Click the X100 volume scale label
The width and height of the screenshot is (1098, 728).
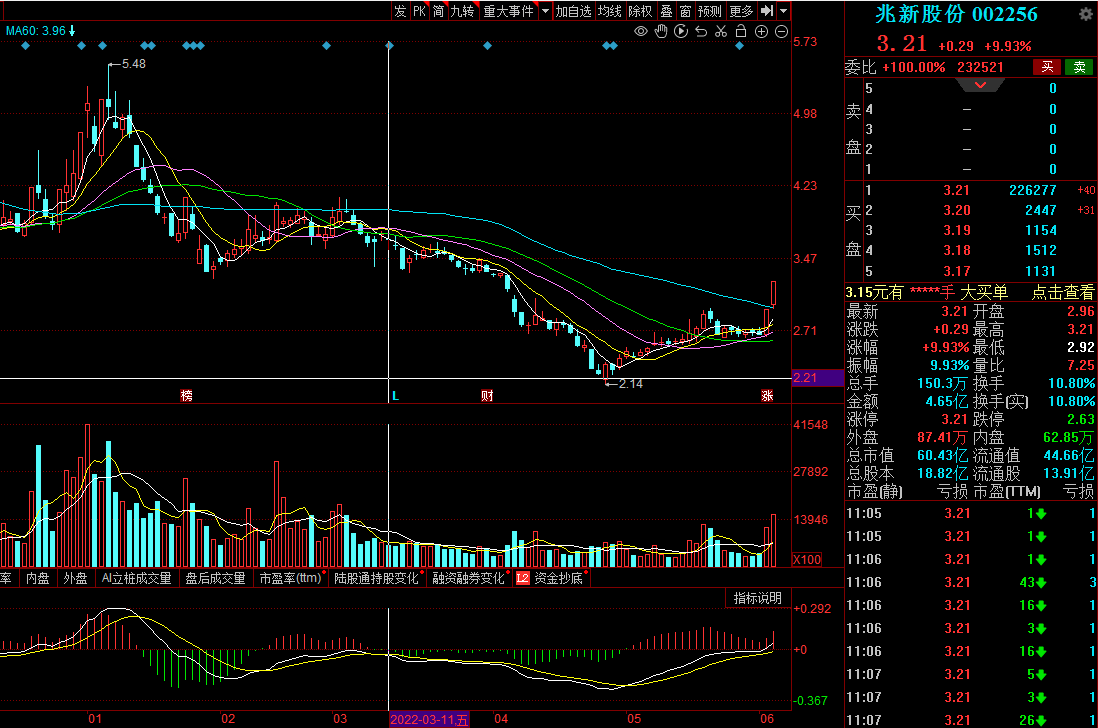tap(807, 559)
